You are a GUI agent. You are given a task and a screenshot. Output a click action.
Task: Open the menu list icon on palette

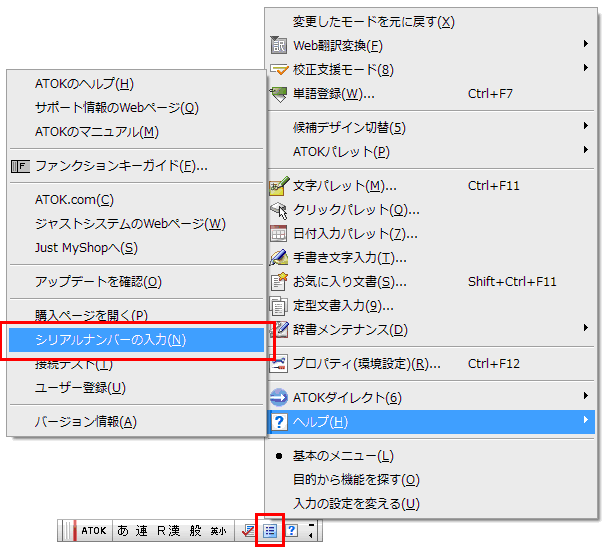point(270,530)
